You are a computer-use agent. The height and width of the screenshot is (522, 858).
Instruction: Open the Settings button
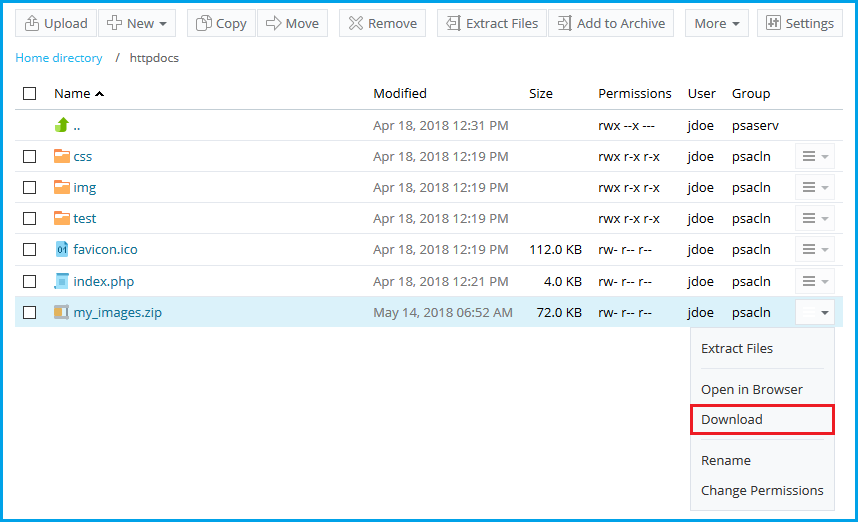pyautogui.click(x=799, y=23)
